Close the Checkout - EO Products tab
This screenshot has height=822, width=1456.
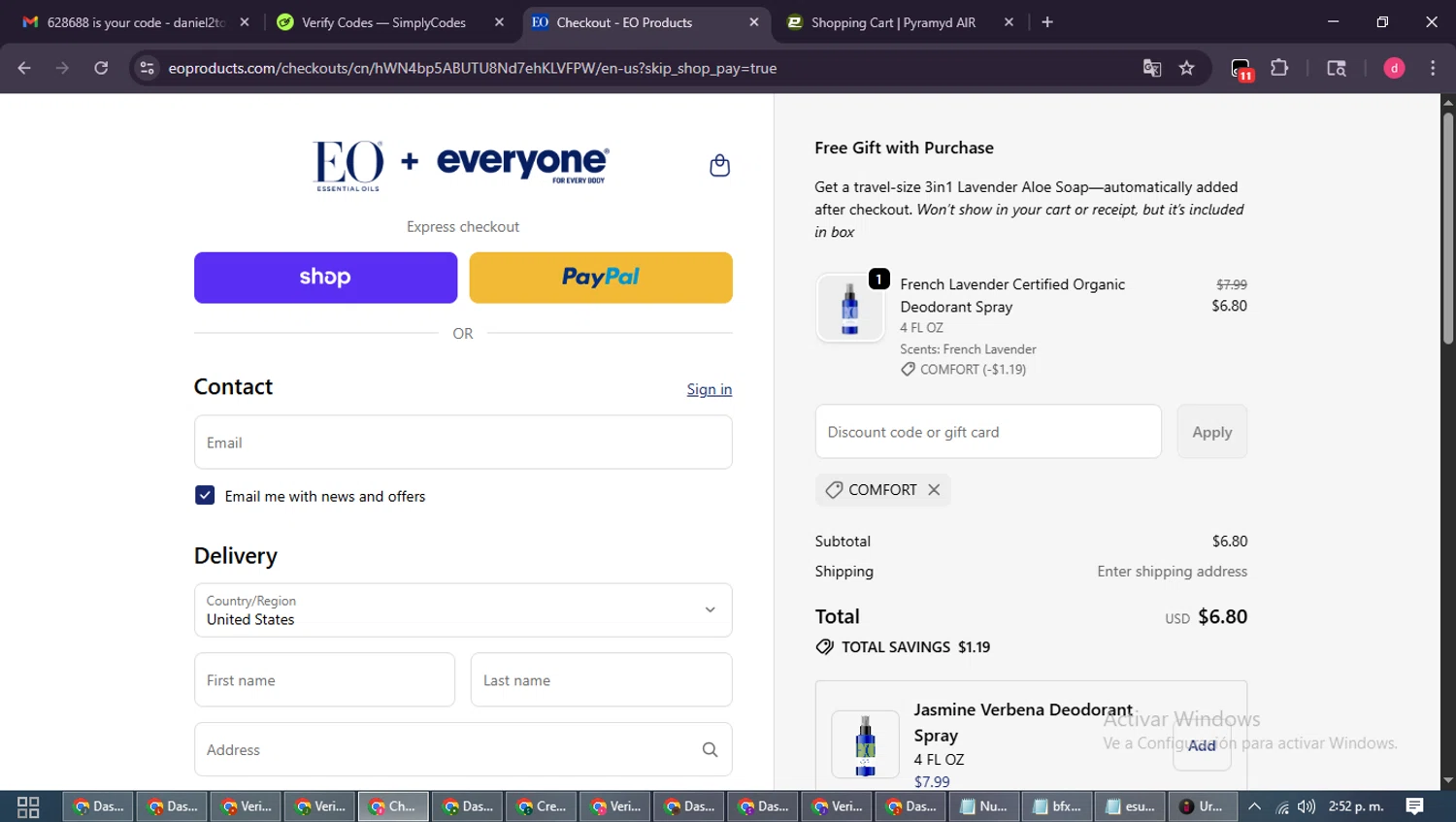point(754,22)
